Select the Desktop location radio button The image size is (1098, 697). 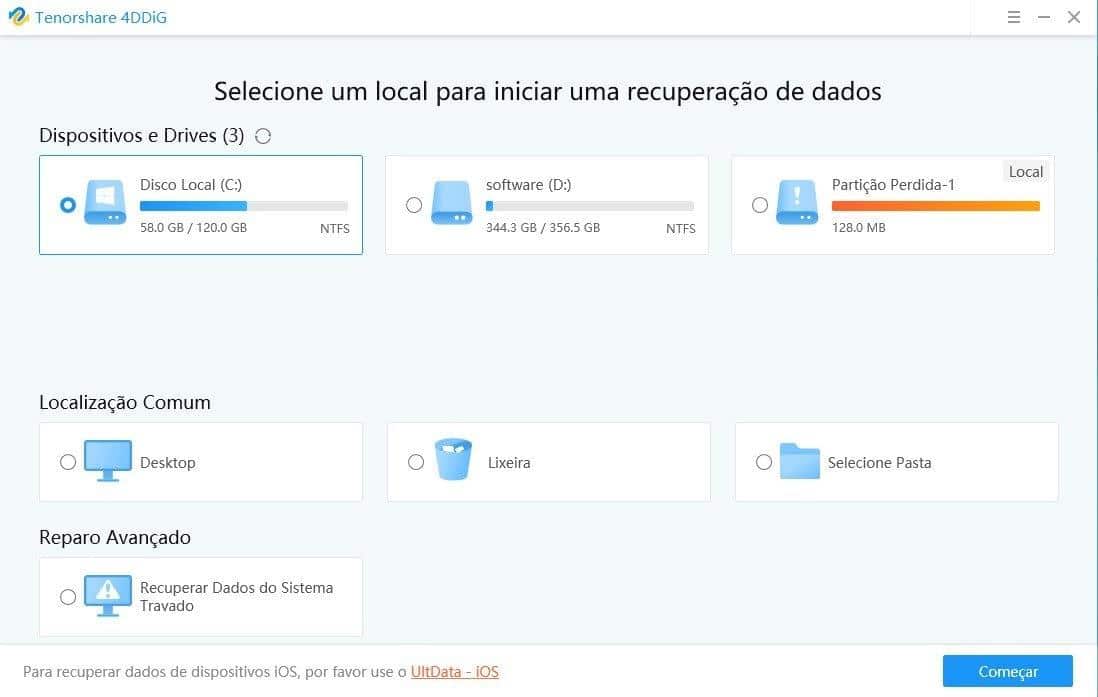(x=68, y=462)
